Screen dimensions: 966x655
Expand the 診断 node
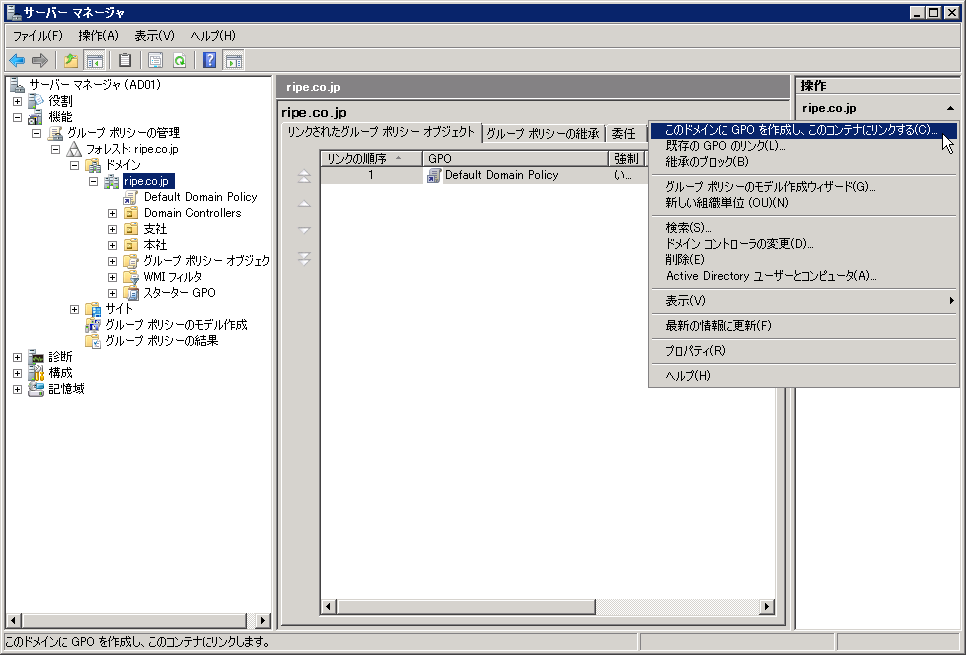pos(17,357)
